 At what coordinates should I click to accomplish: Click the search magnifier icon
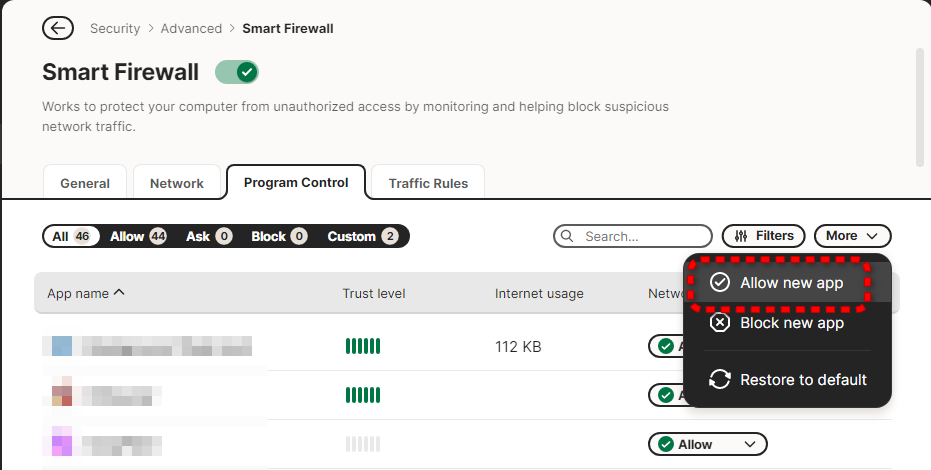(x=568, y=237)
